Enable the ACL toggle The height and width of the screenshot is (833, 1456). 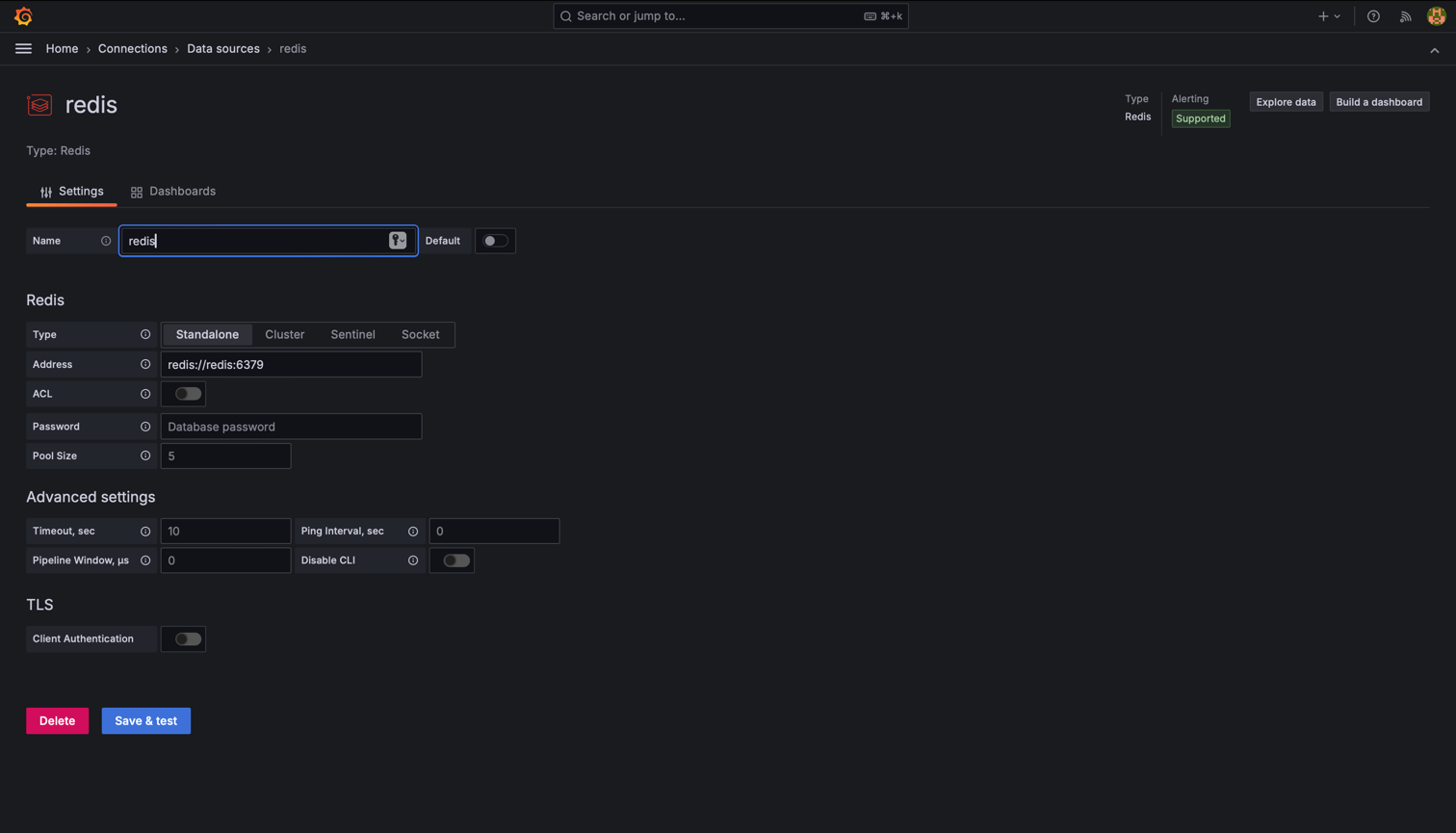point(188,394)
